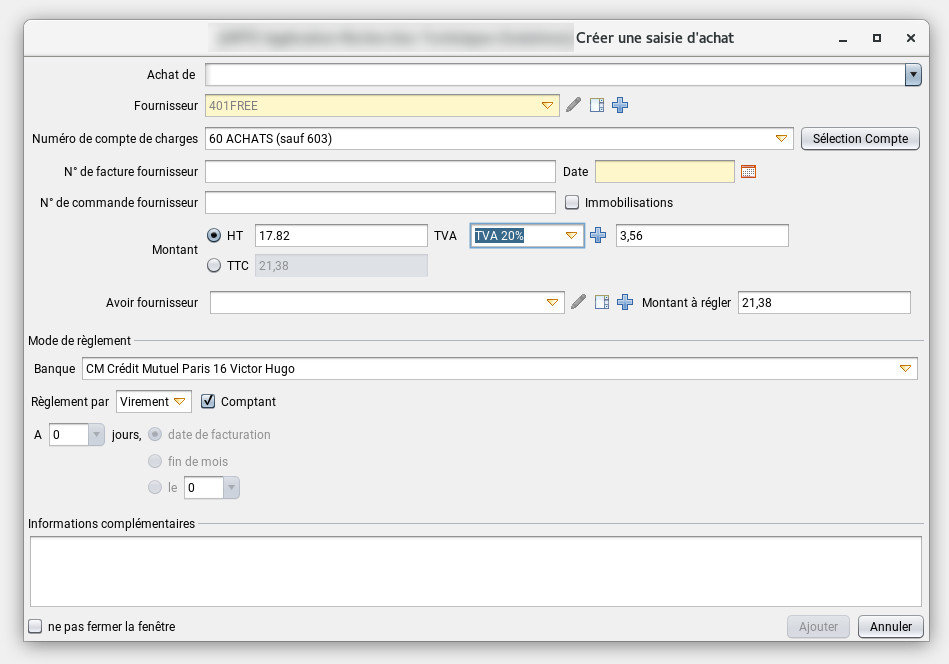Uncheck the Comptant checkbox

click(x=208, y=402)
